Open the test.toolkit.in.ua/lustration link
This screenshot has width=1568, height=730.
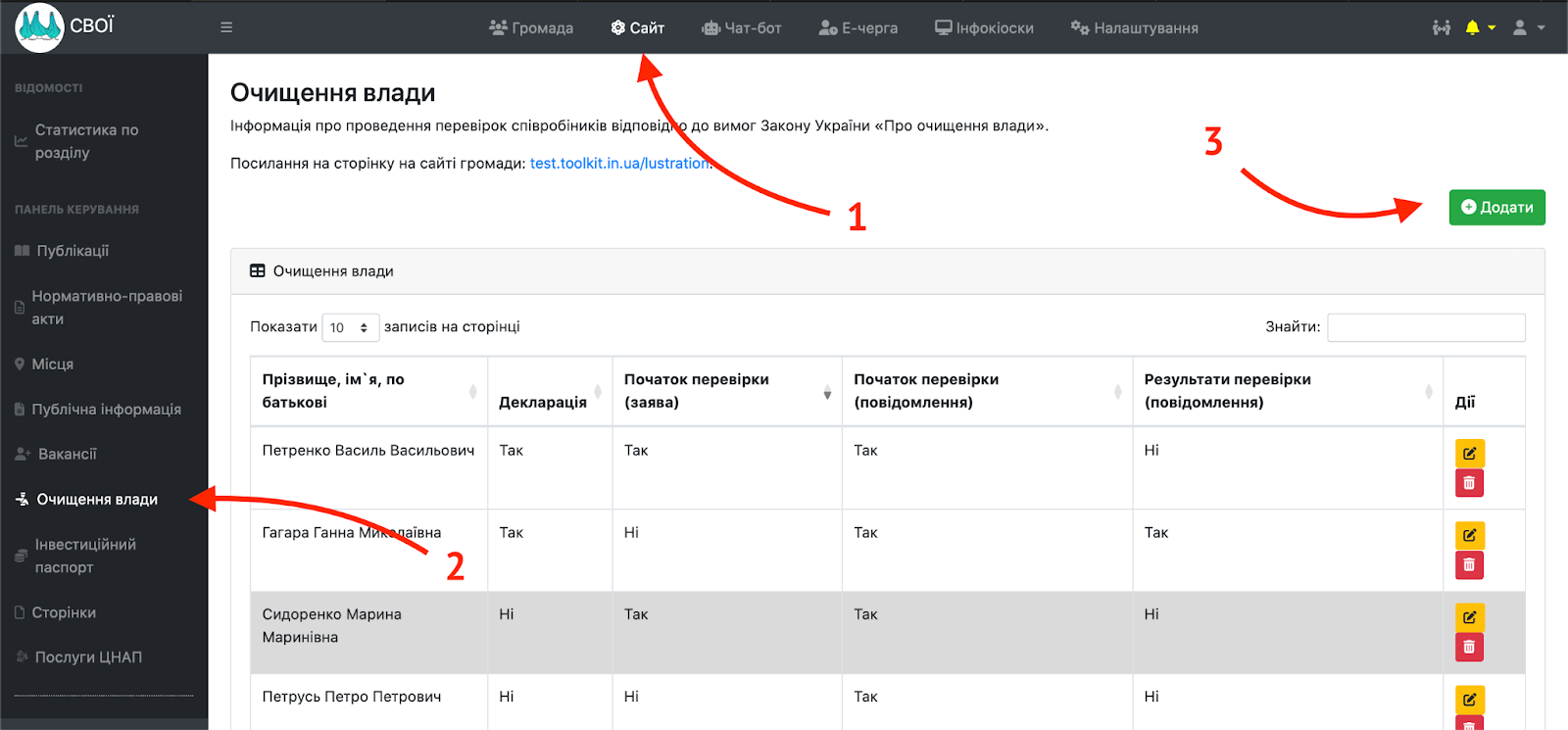619,164
